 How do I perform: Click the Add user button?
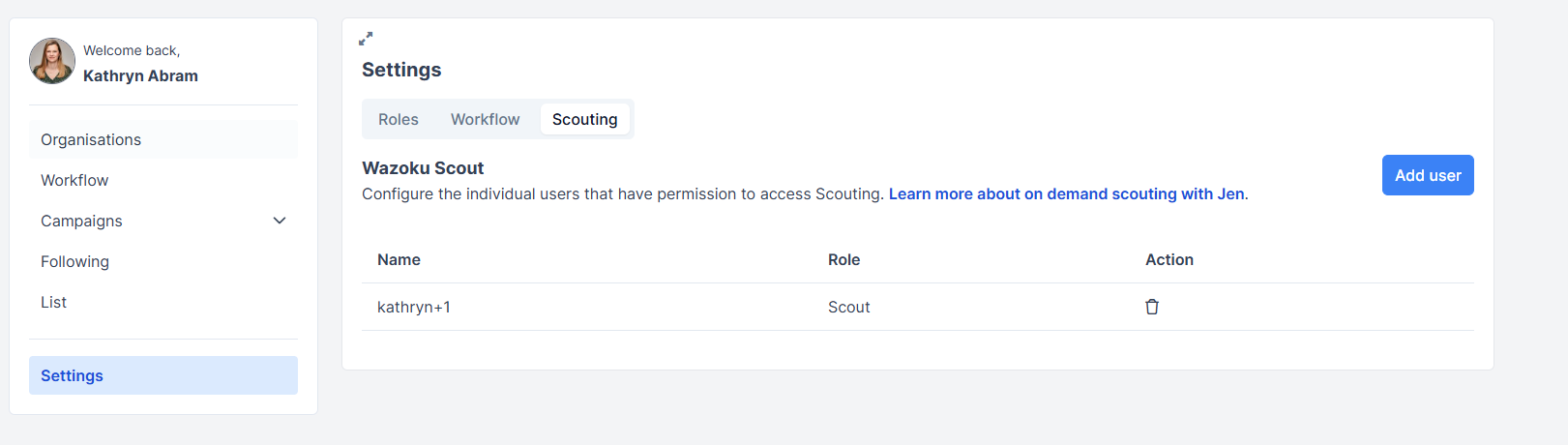[x=1428, y=175]
